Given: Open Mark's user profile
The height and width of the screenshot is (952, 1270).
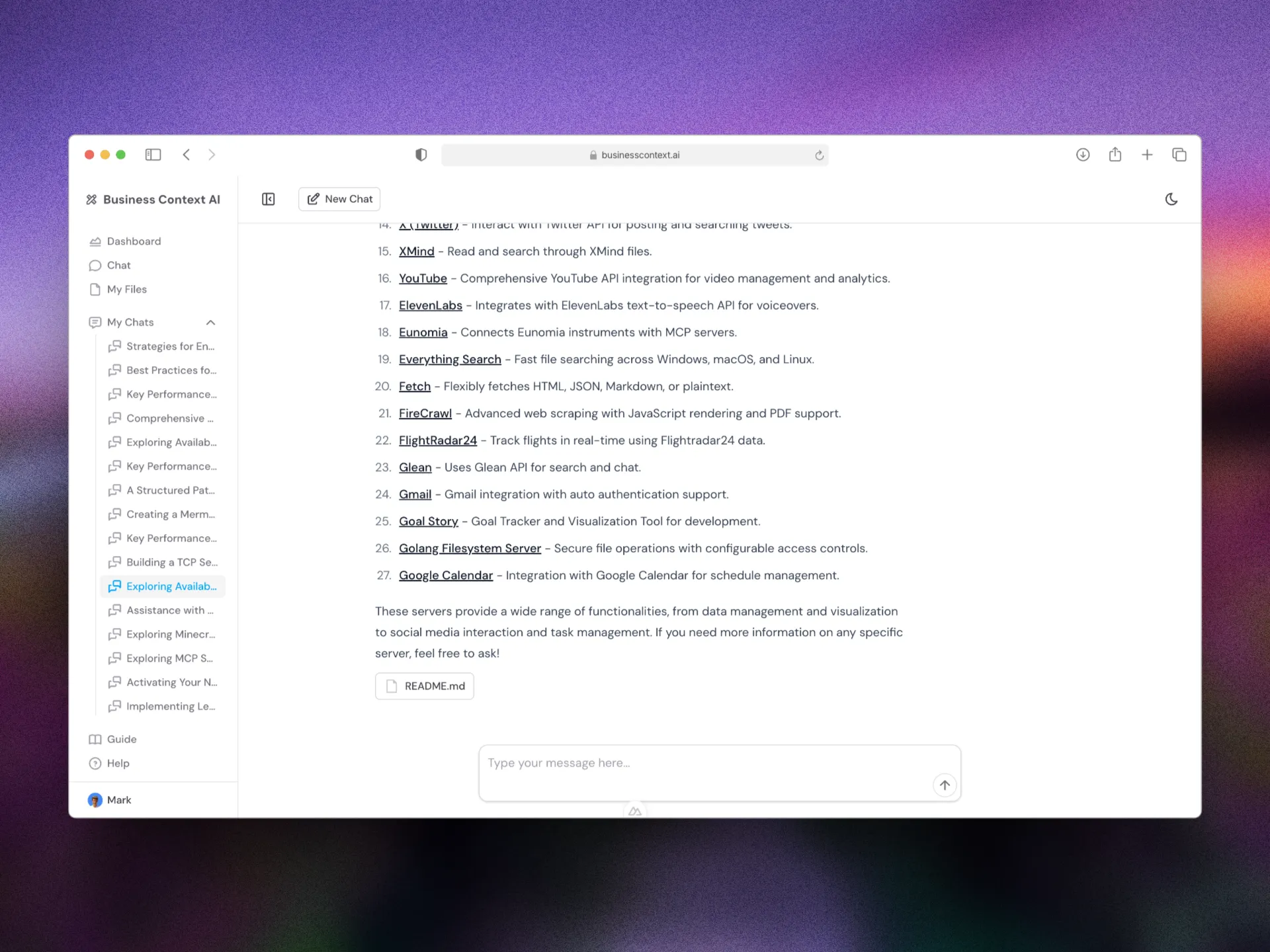Looking at the screenshot, I should pyautogui.click(x=110, y=800).
